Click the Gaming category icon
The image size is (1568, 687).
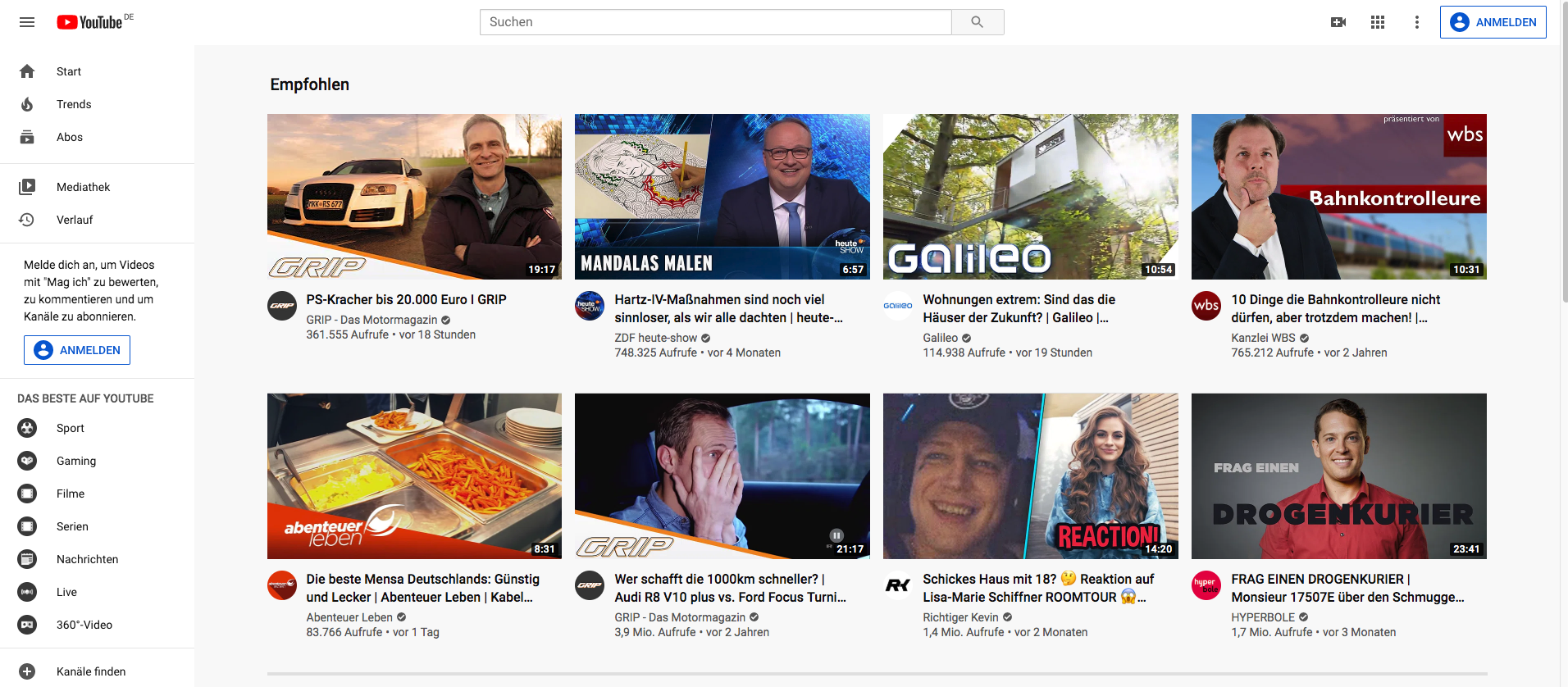click(27, 461)
